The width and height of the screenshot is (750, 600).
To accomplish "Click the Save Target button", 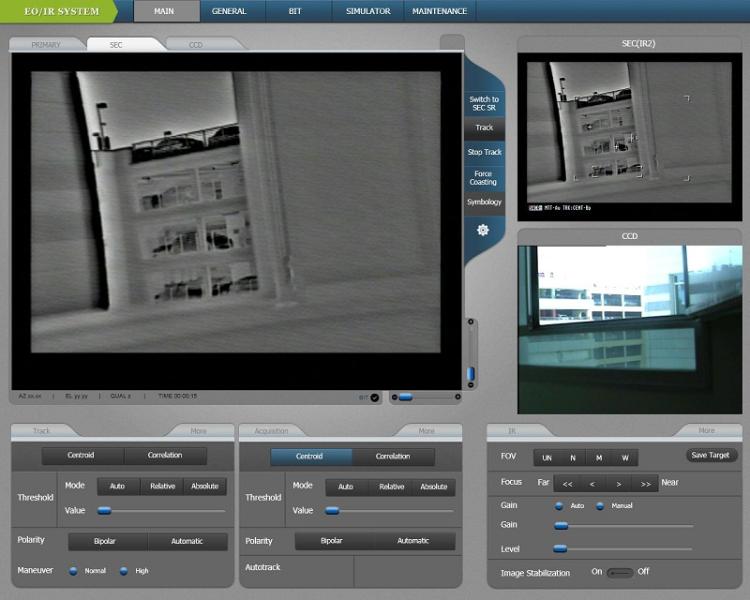I will coord(711,455).
